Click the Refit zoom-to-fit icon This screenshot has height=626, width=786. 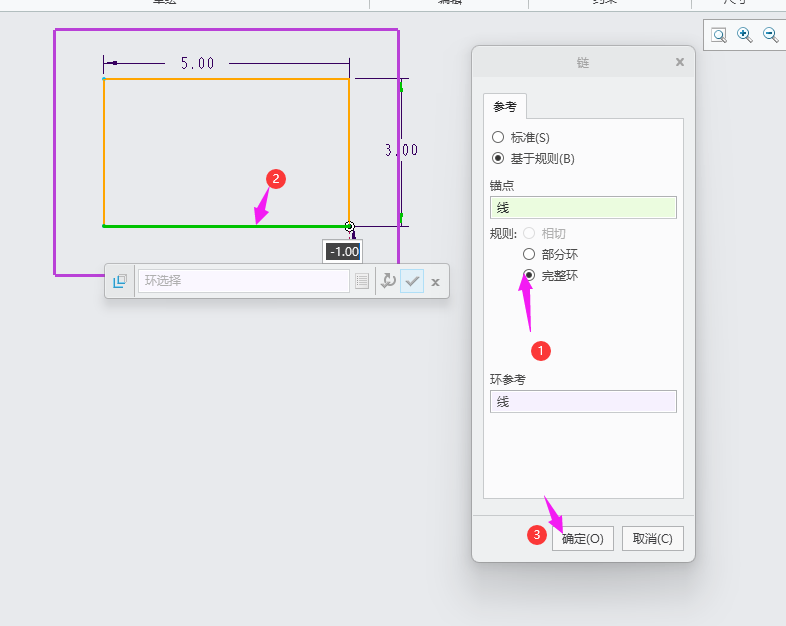pos(719,35)
